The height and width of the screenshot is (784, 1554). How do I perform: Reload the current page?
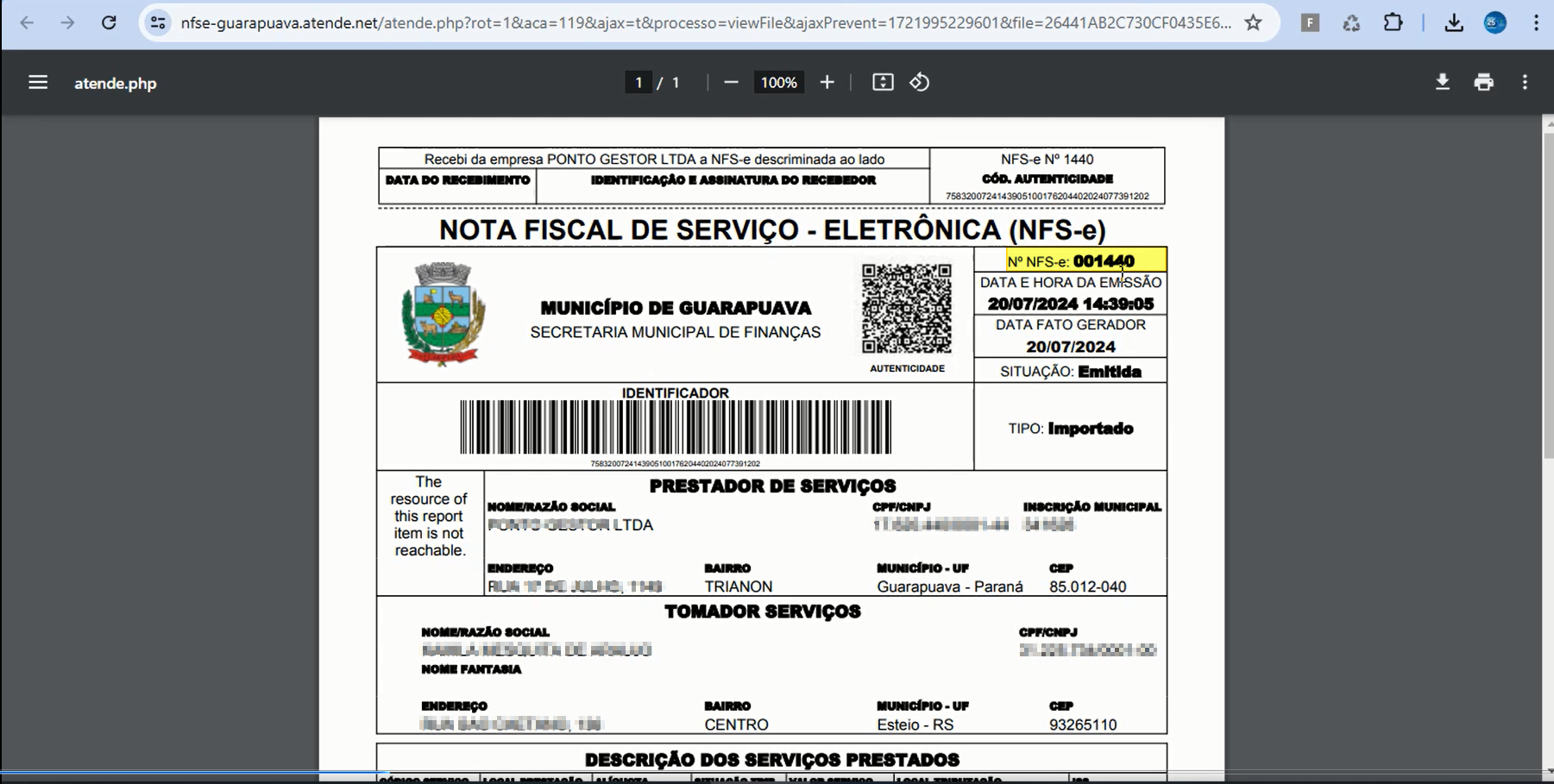coord(109,23)
